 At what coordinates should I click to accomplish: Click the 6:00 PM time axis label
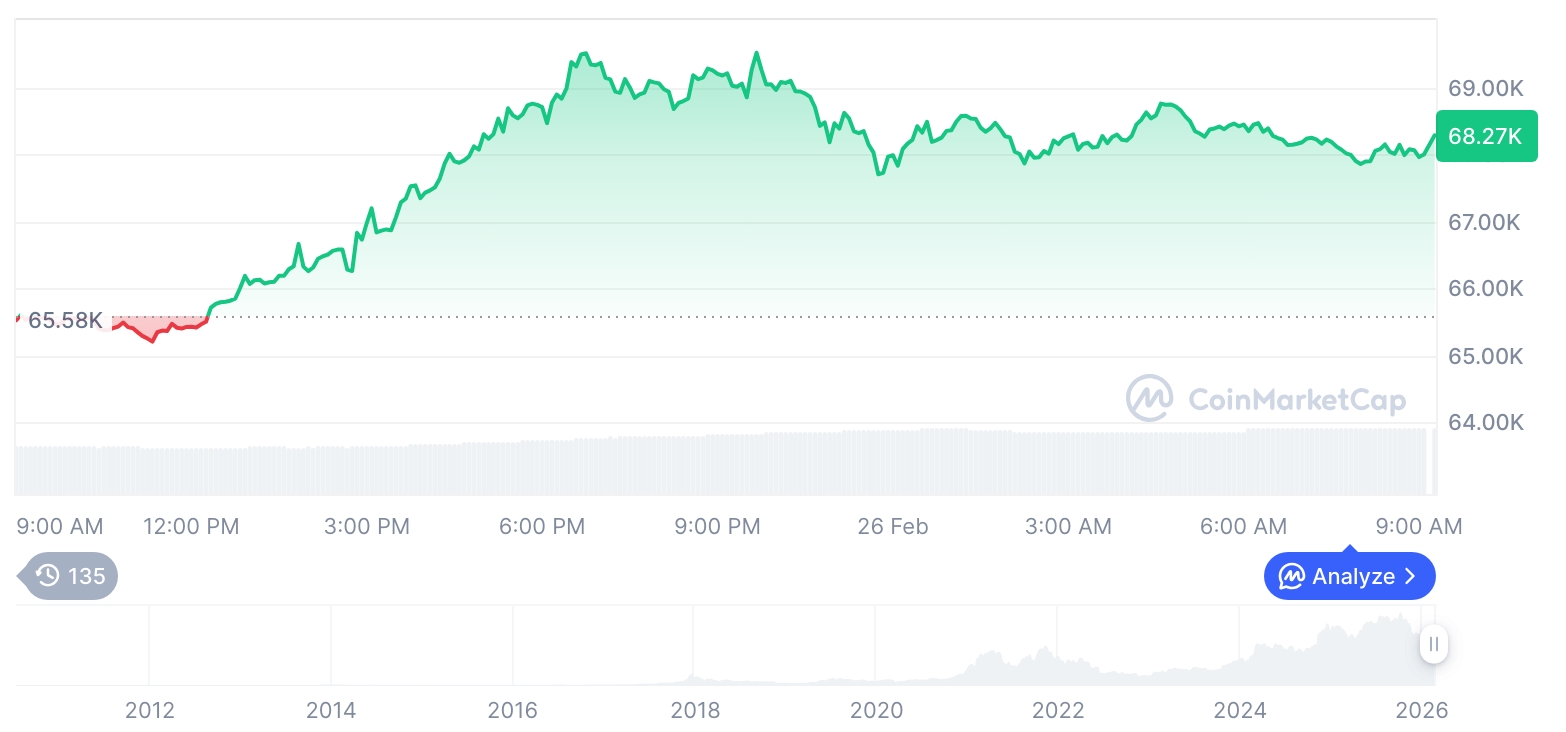[542, 527]
